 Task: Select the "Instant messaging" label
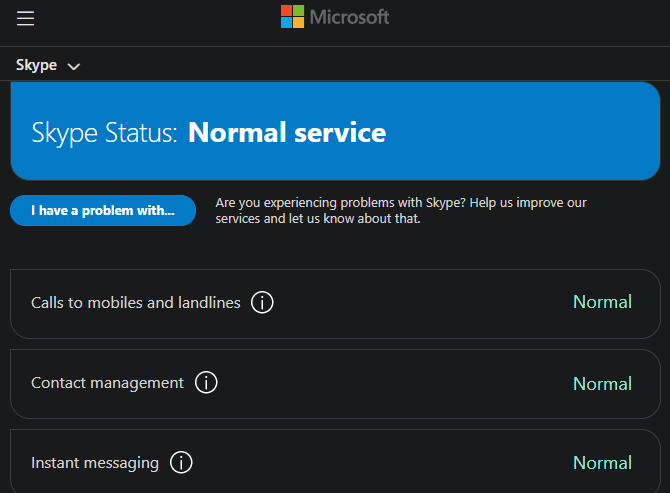(x=95, y=463)
